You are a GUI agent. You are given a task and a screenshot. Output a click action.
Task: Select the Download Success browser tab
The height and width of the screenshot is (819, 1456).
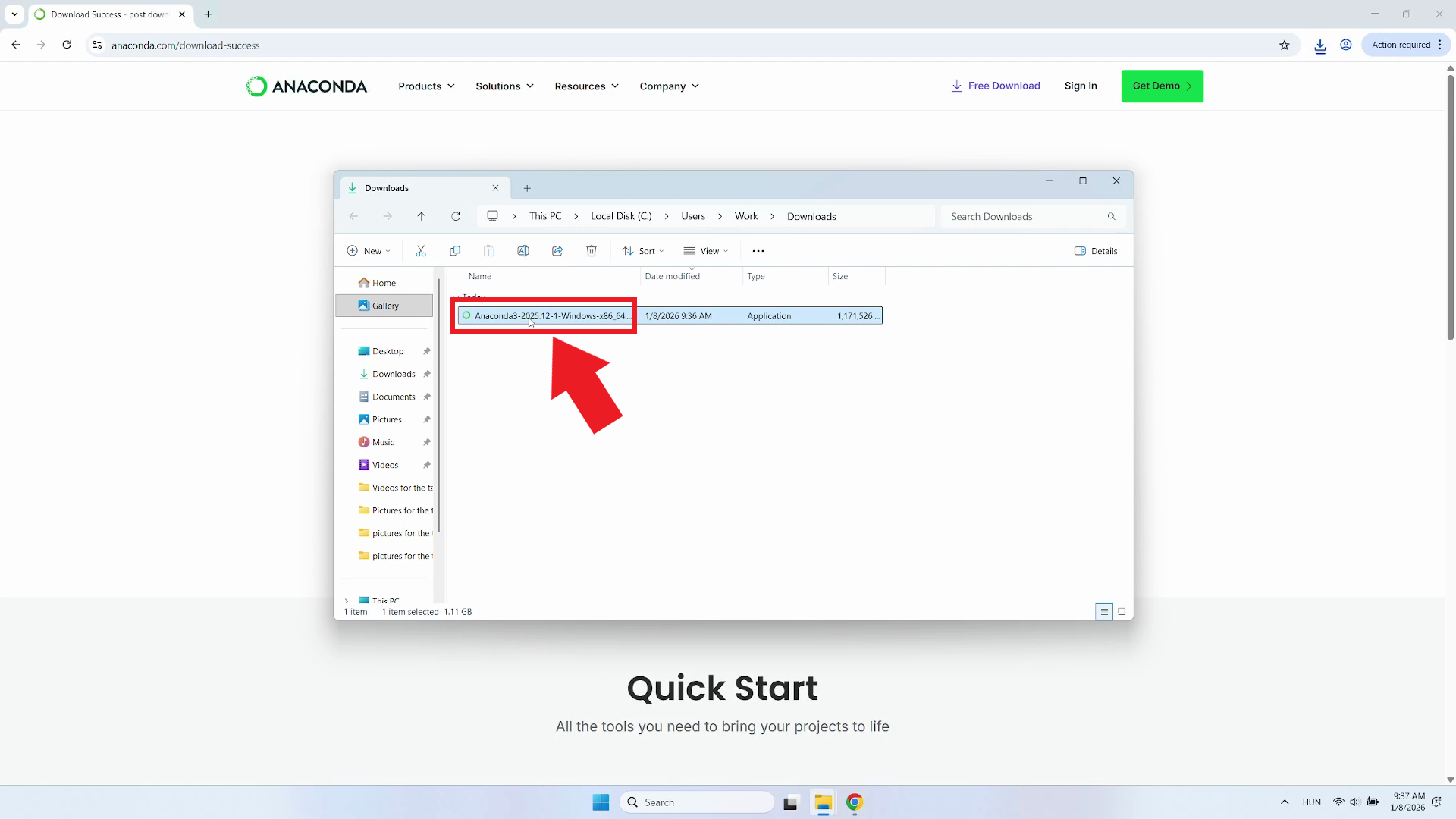click(108, 14)
